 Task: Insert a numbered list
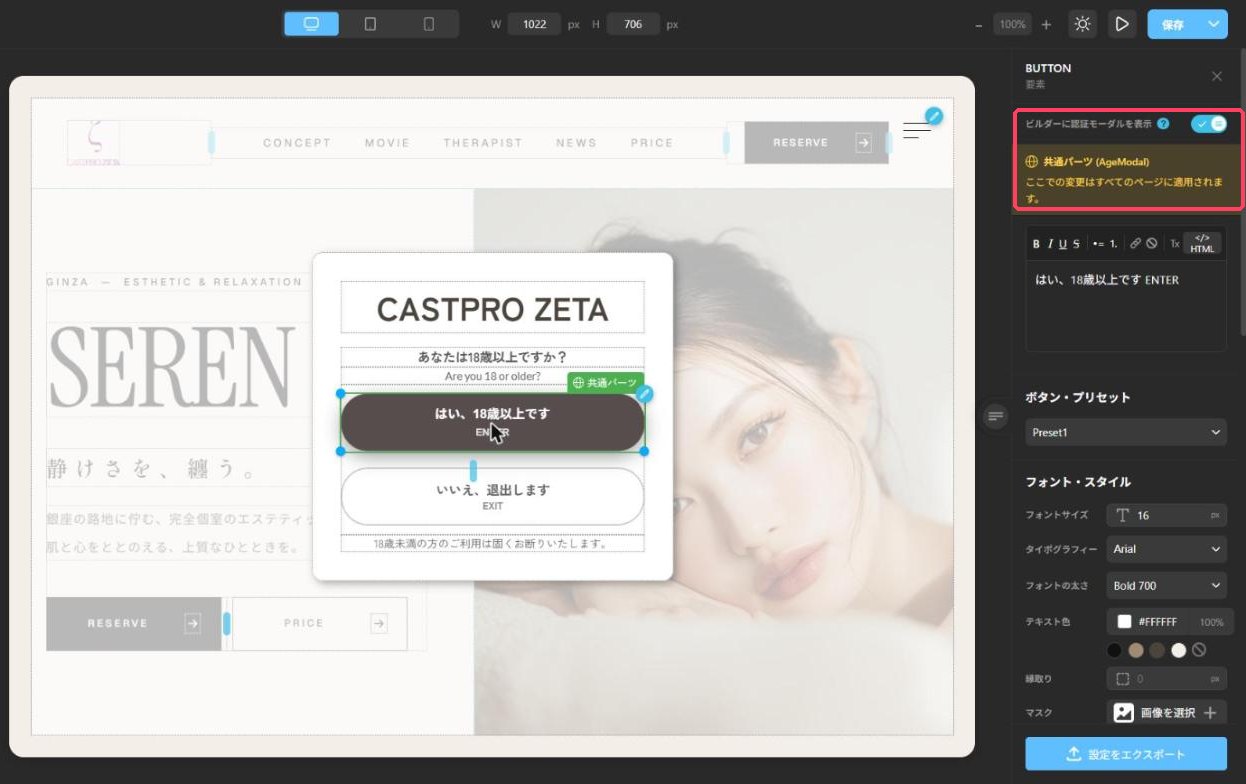click(x=1113, y=243)
